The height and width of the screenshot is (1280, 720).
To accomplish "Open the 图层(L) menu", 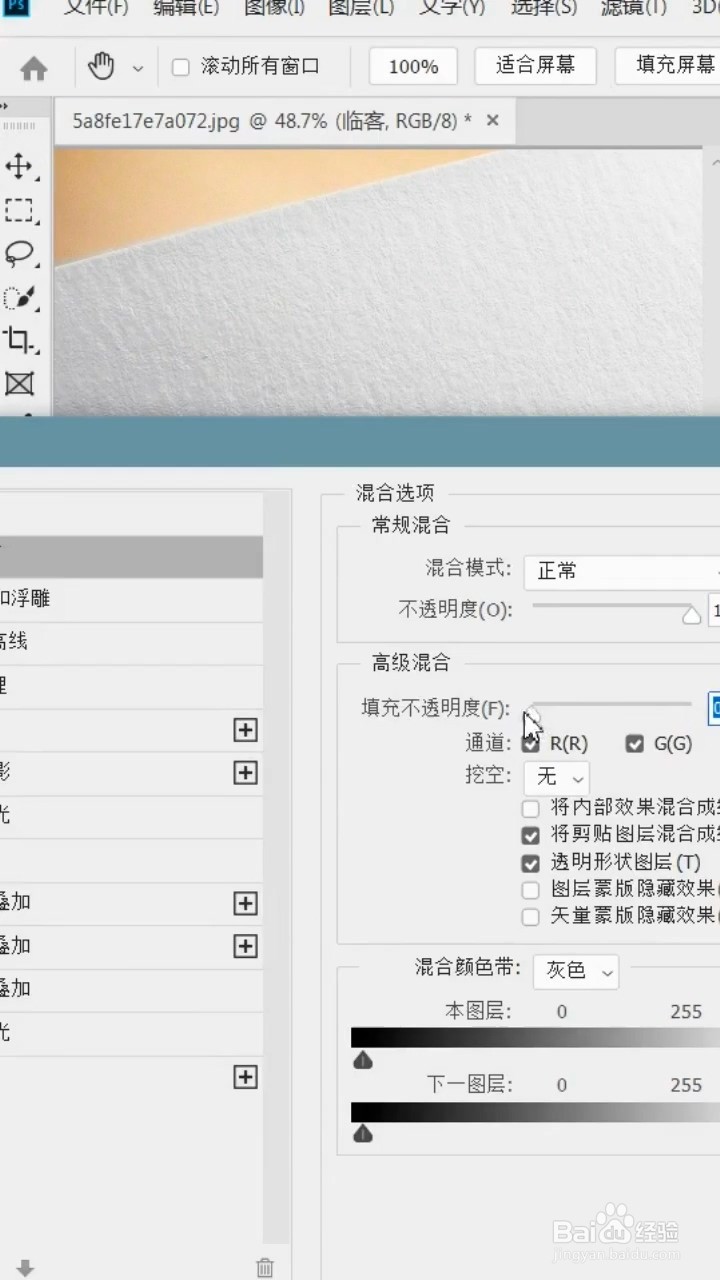I will (x=361, y=9).
